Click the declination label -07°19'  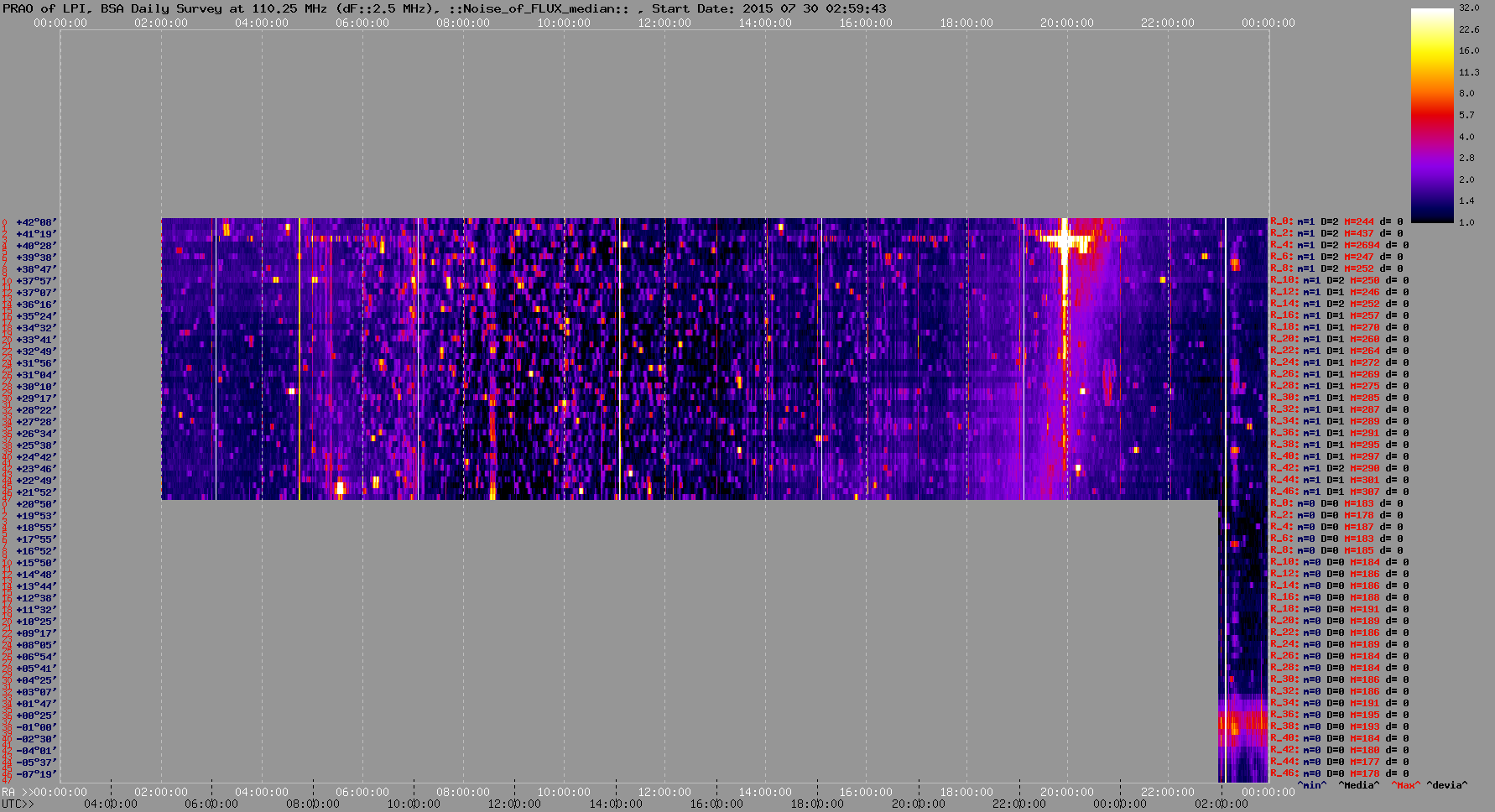(x=36, y=774)
